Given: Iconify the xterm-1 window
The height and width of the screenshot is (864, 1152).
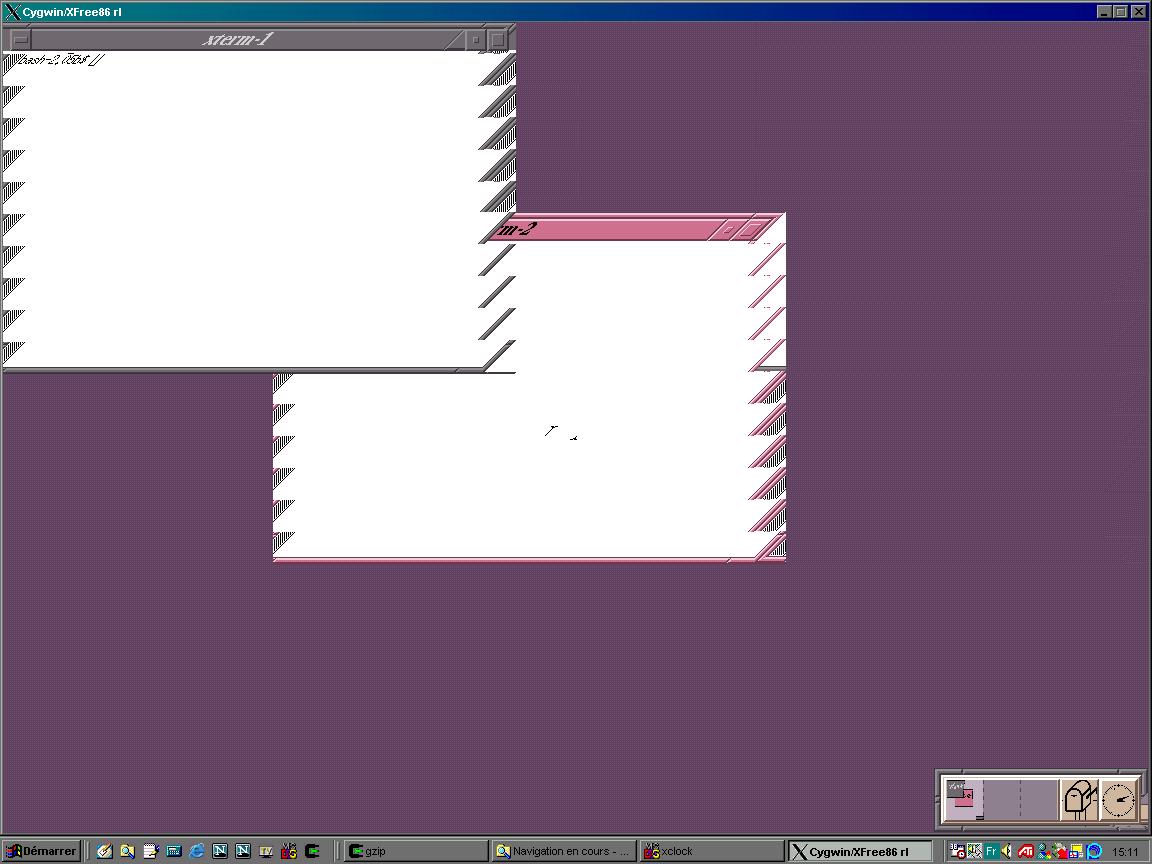Looking at the screenshot, I should click(476, 40).
